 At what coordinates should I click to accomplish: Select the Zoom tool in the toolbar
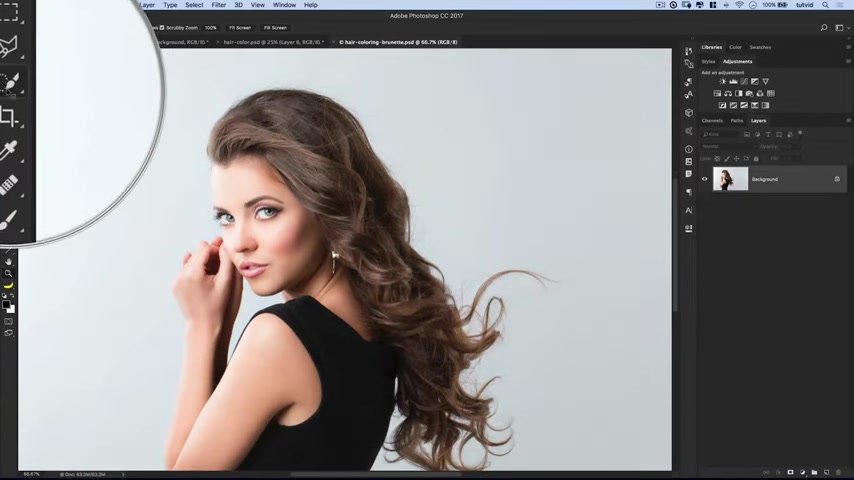point(8,274)
